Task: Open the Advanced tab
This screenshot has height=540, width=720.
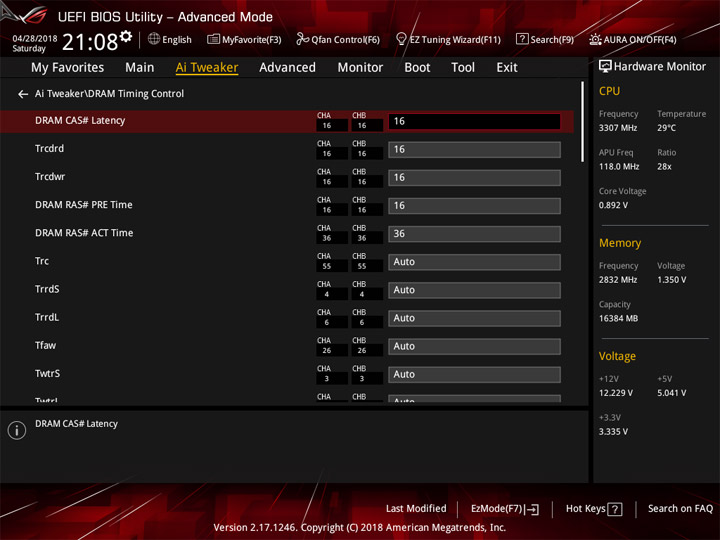Action: coord(287,68)
